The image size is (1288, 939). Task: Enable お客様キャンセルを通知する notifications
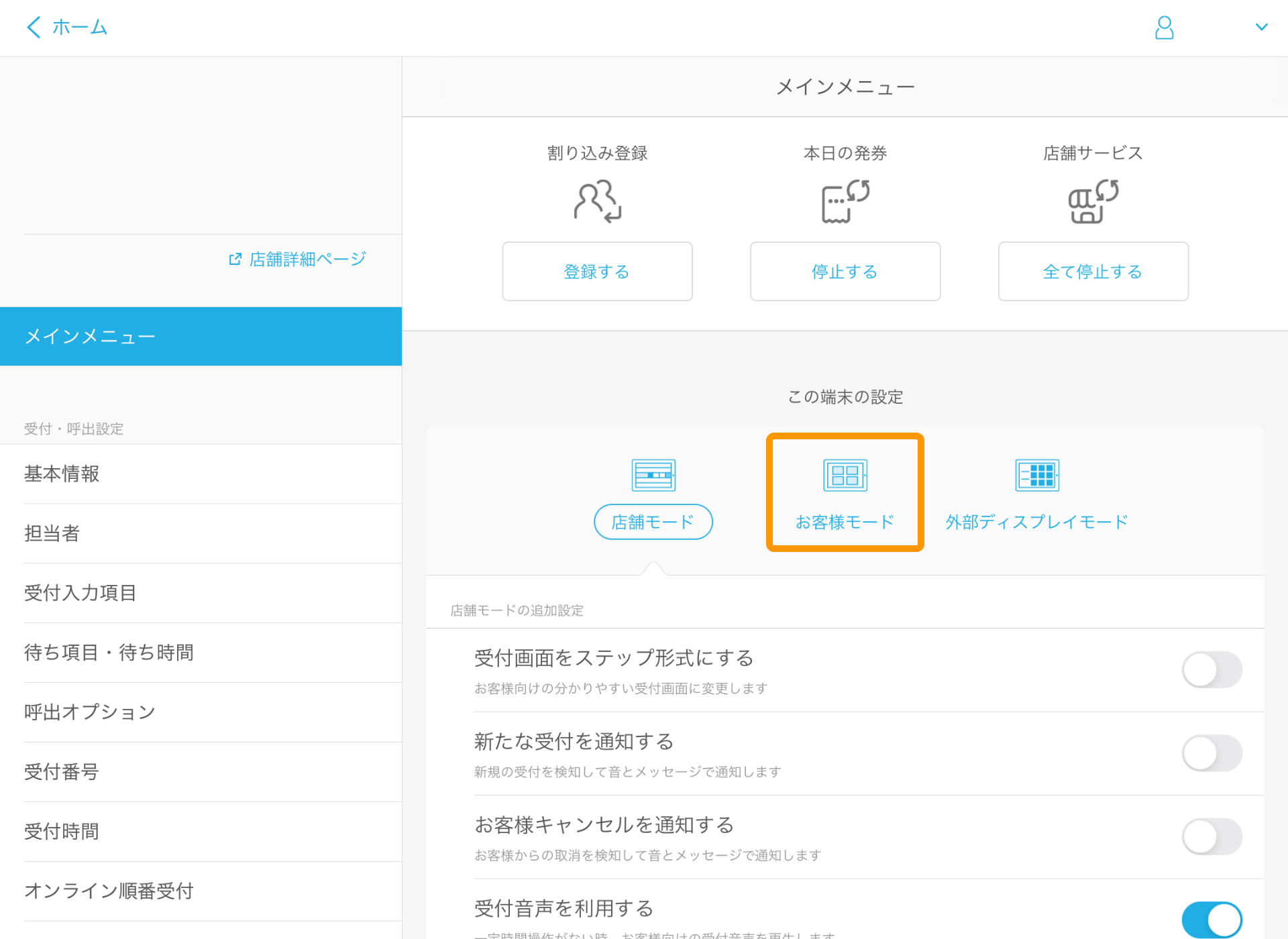1212,836
